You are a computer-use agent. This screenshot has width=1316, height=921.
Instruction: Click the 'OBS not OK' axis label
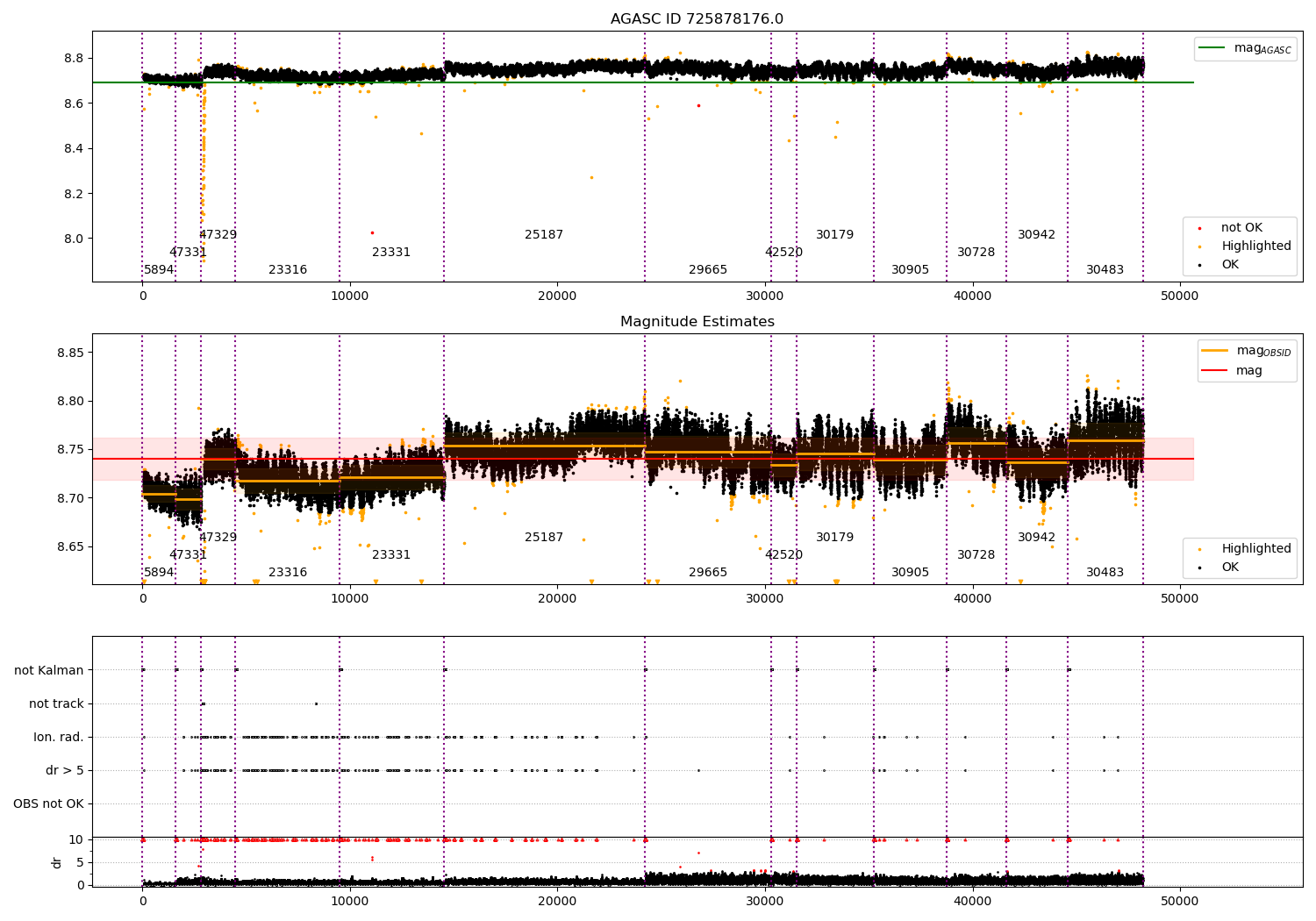(48, 803)
